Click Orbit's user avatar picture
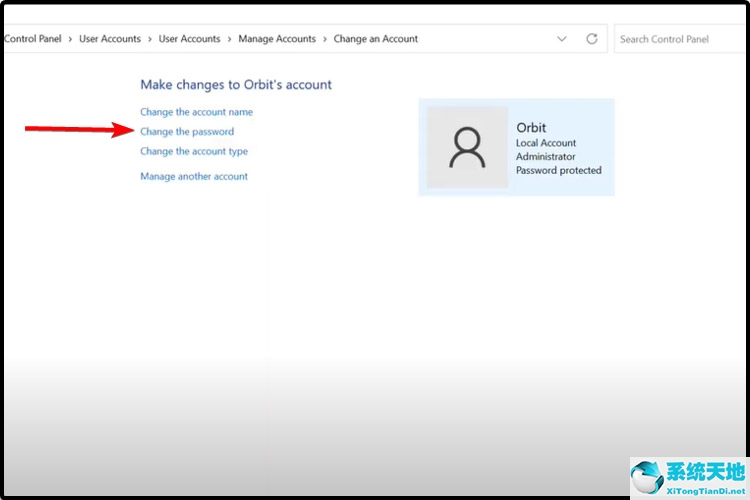 tap(467, 147)
